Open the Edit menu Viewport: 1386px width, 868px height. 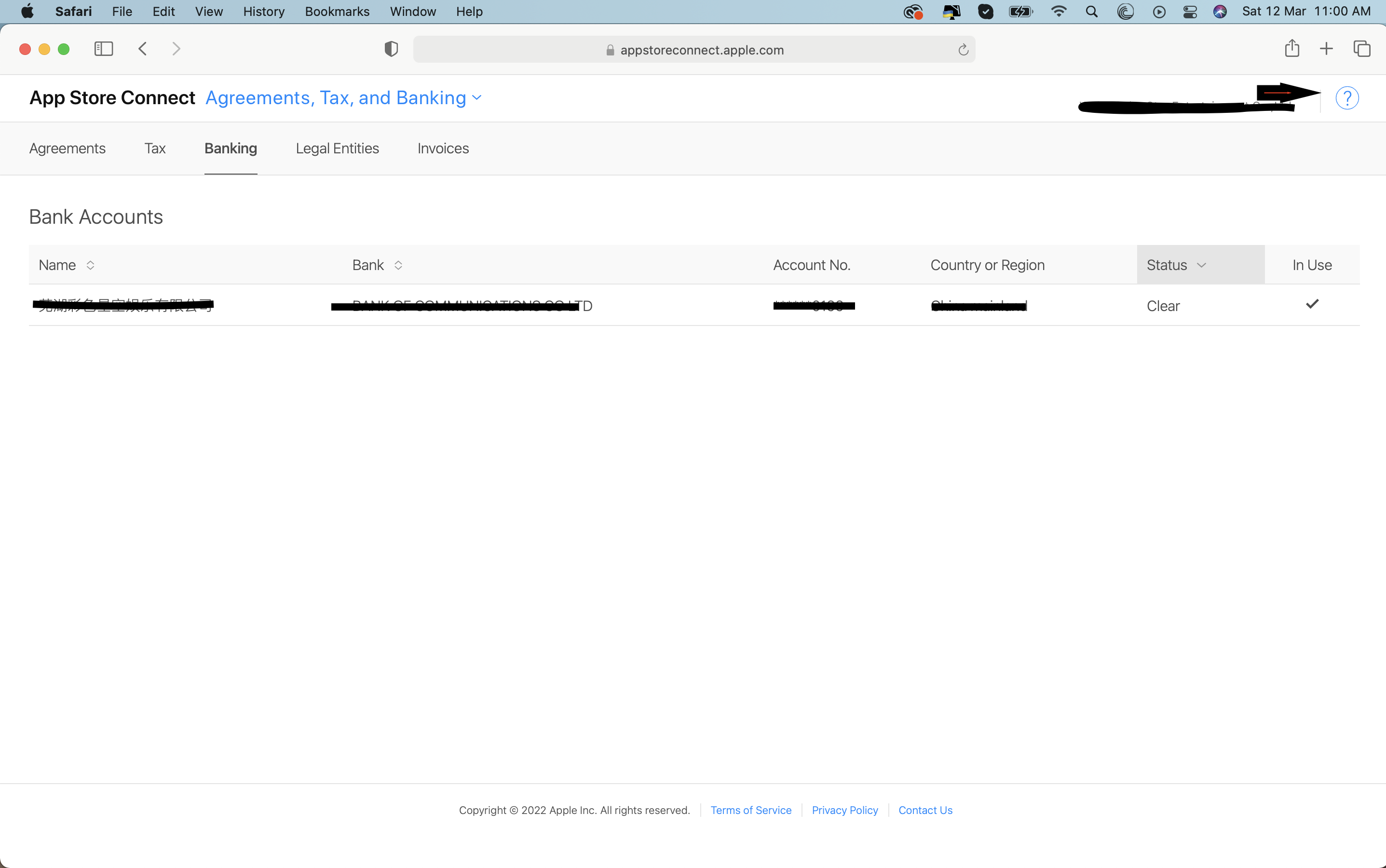pyautogui.click(x=163, y=12)
